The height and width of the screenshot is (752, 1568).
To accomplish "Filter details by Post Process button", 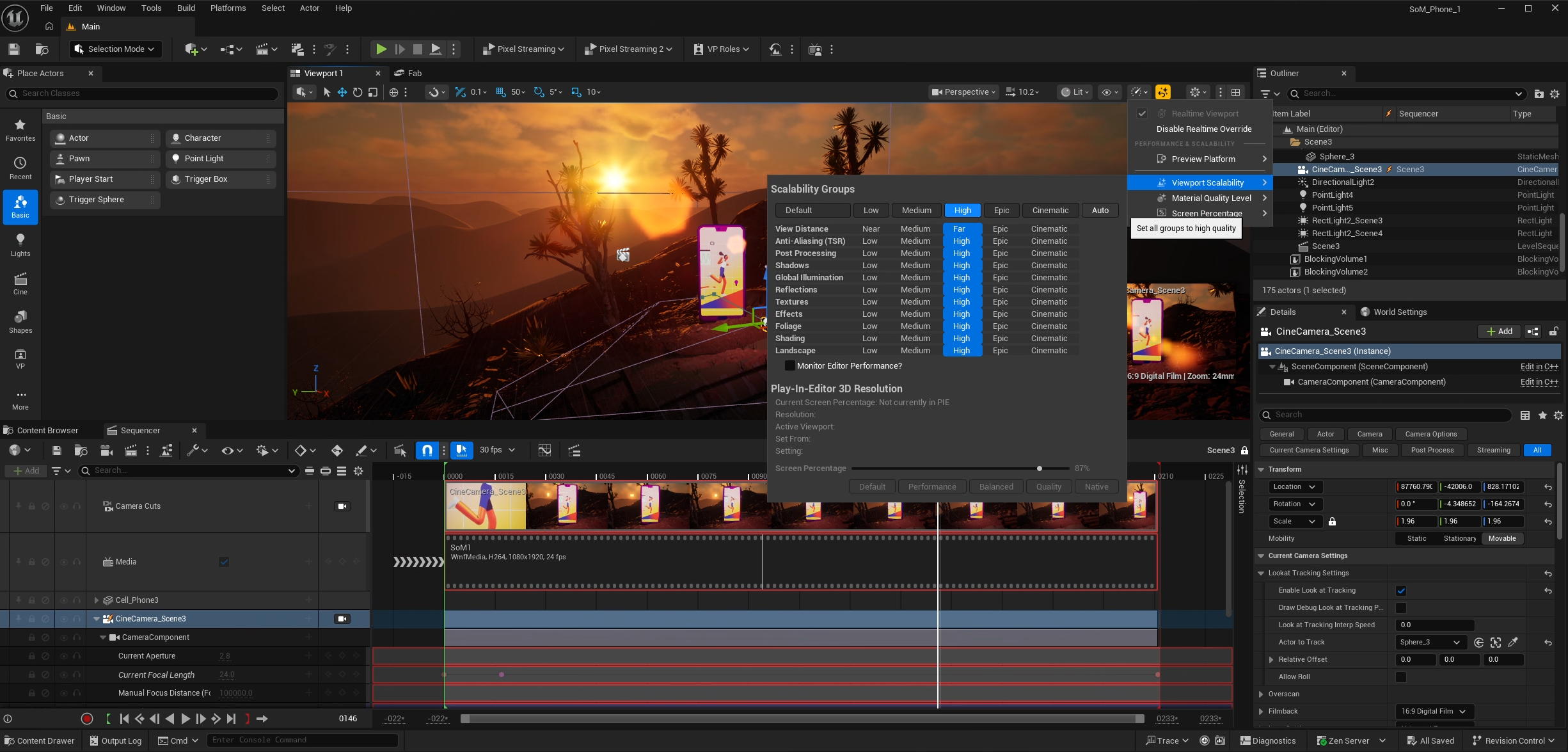I will coord(1432,451).
